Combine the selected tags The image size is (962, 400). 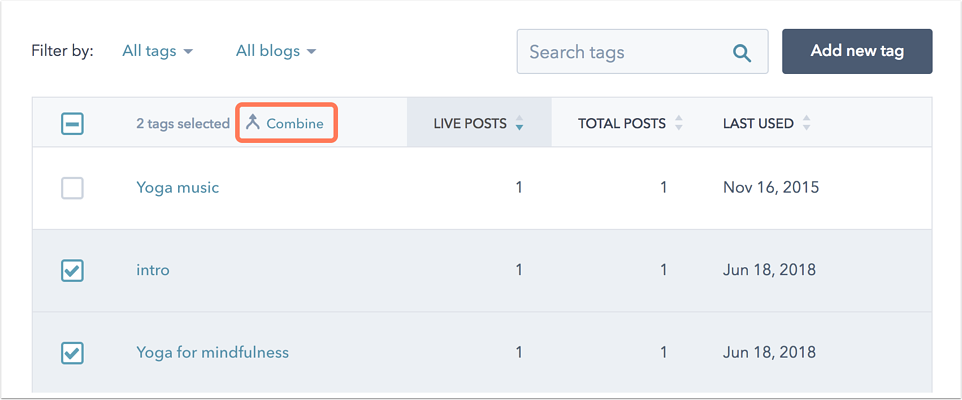click(x=286, y=123)
